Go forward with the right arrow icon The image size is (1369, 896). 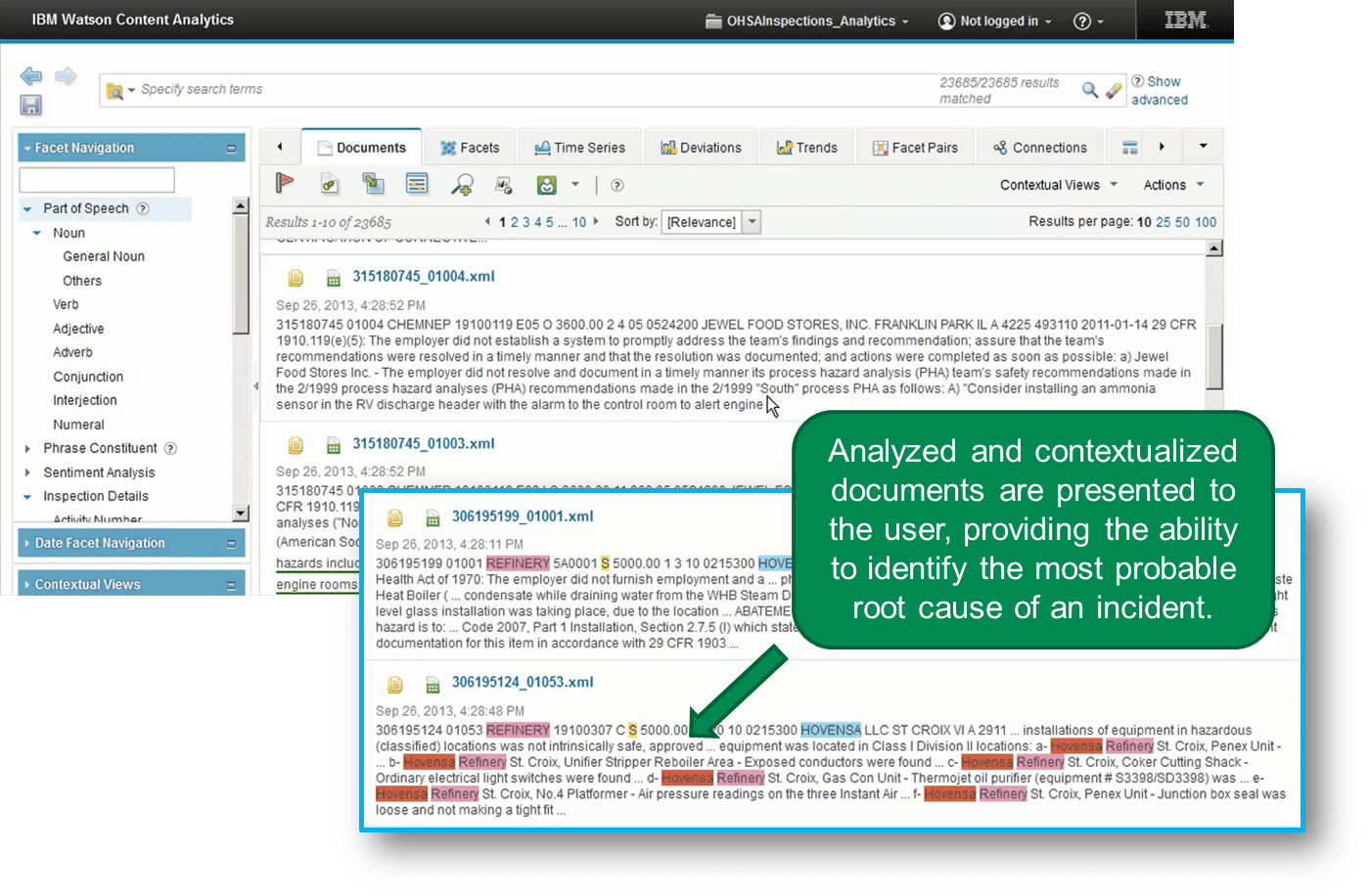tap(66, 76)
